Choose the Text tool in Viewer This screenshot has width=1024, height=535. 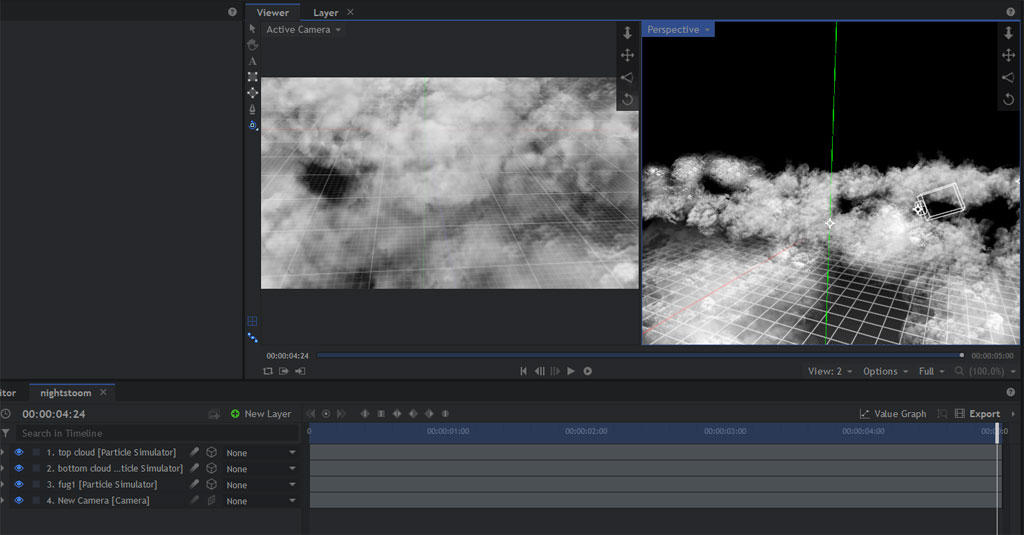pos(252,61)
